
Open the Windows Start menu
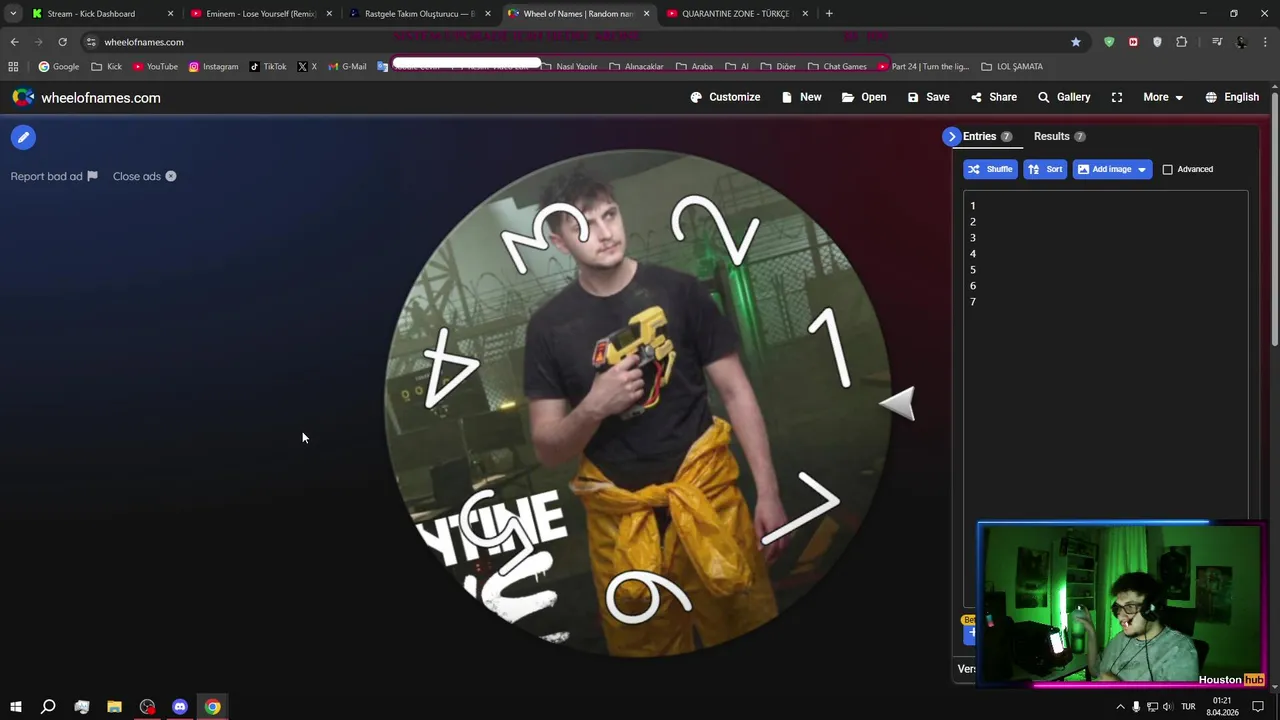pos(15,707)
